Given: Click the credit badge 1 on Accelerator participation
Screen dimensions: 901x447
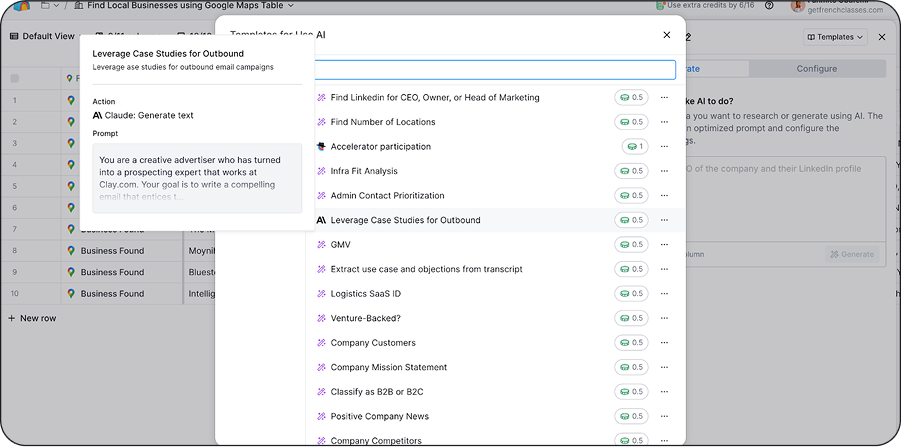Looking at the screenshot, I should (x=634, y=147).
